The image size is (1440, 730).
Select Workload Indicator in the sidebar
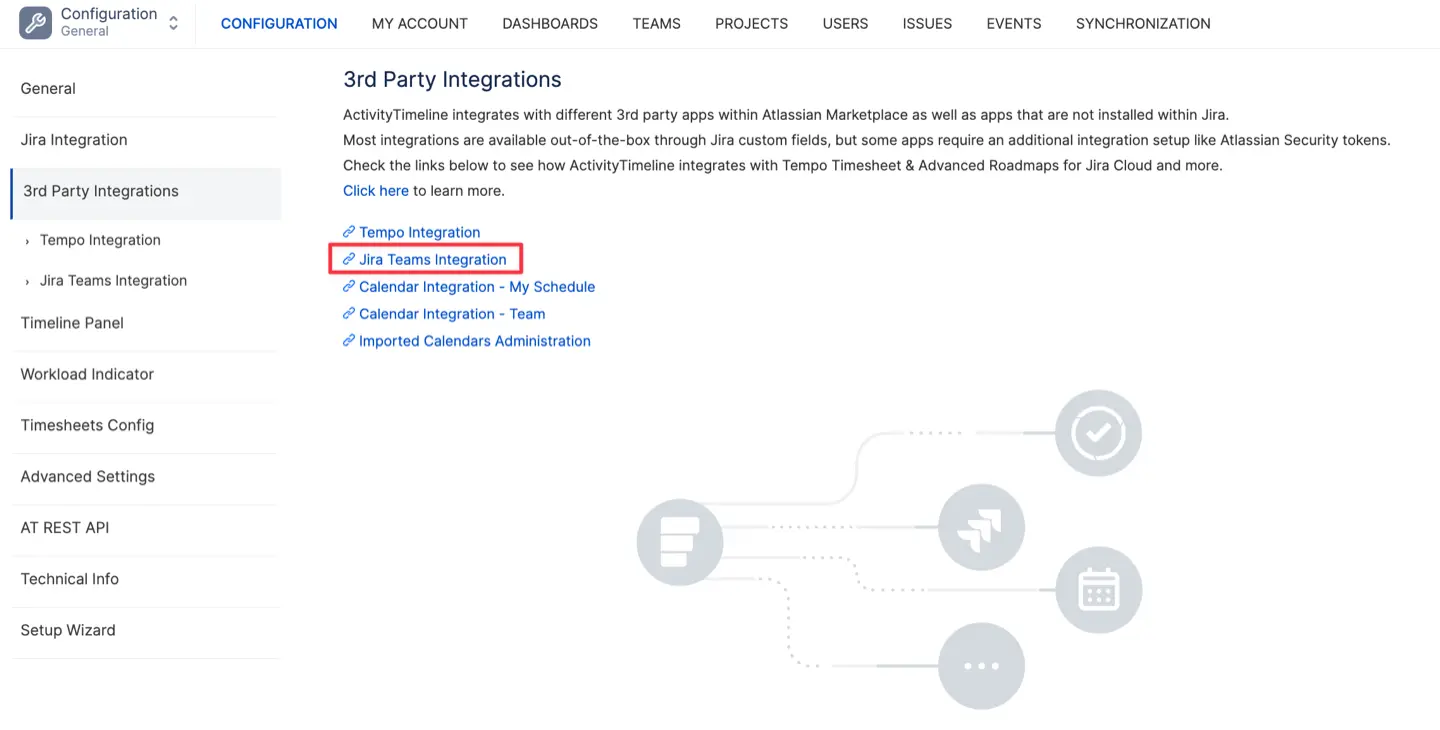(x=87, y=374)
